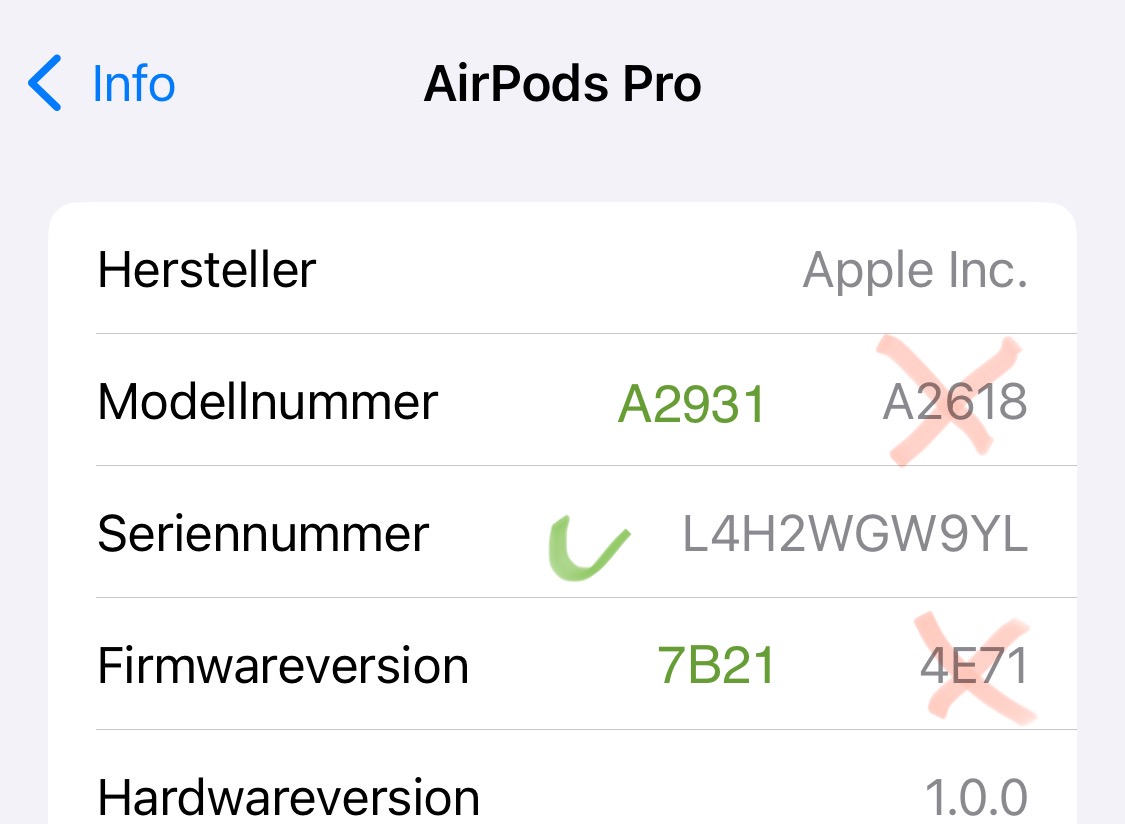Select the Modellnummer label
The width and height of the screenshot is (1125, 824).
[x=268, y=402]
